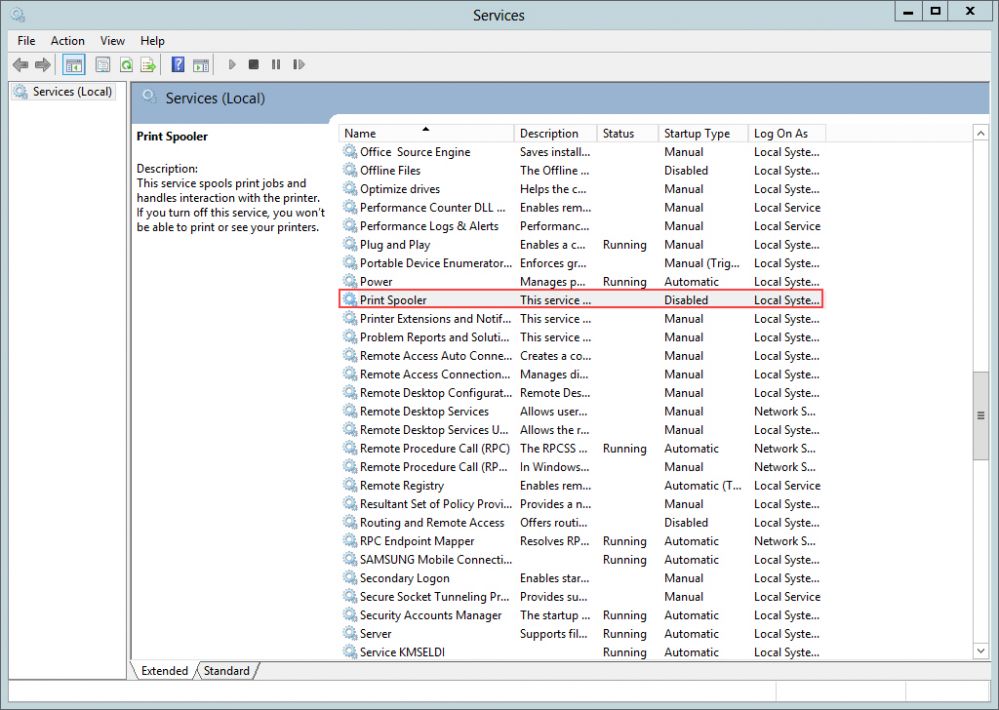The width and height of the screenshot is (999, 710).
Task: Restart the selected service
Action: 298,64
